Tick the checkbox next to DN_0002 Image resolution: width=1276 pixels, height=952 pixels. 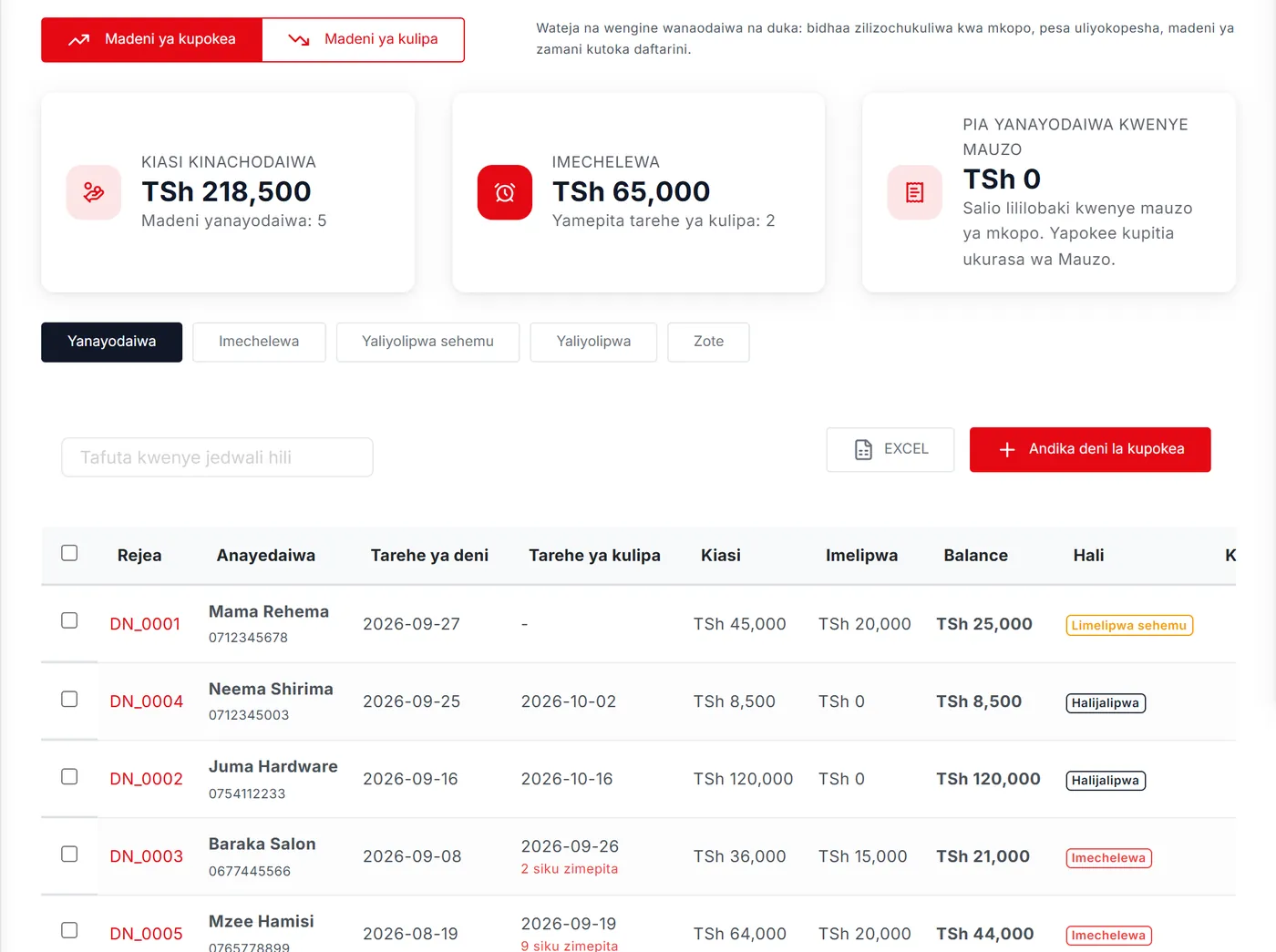click(69, 776)
